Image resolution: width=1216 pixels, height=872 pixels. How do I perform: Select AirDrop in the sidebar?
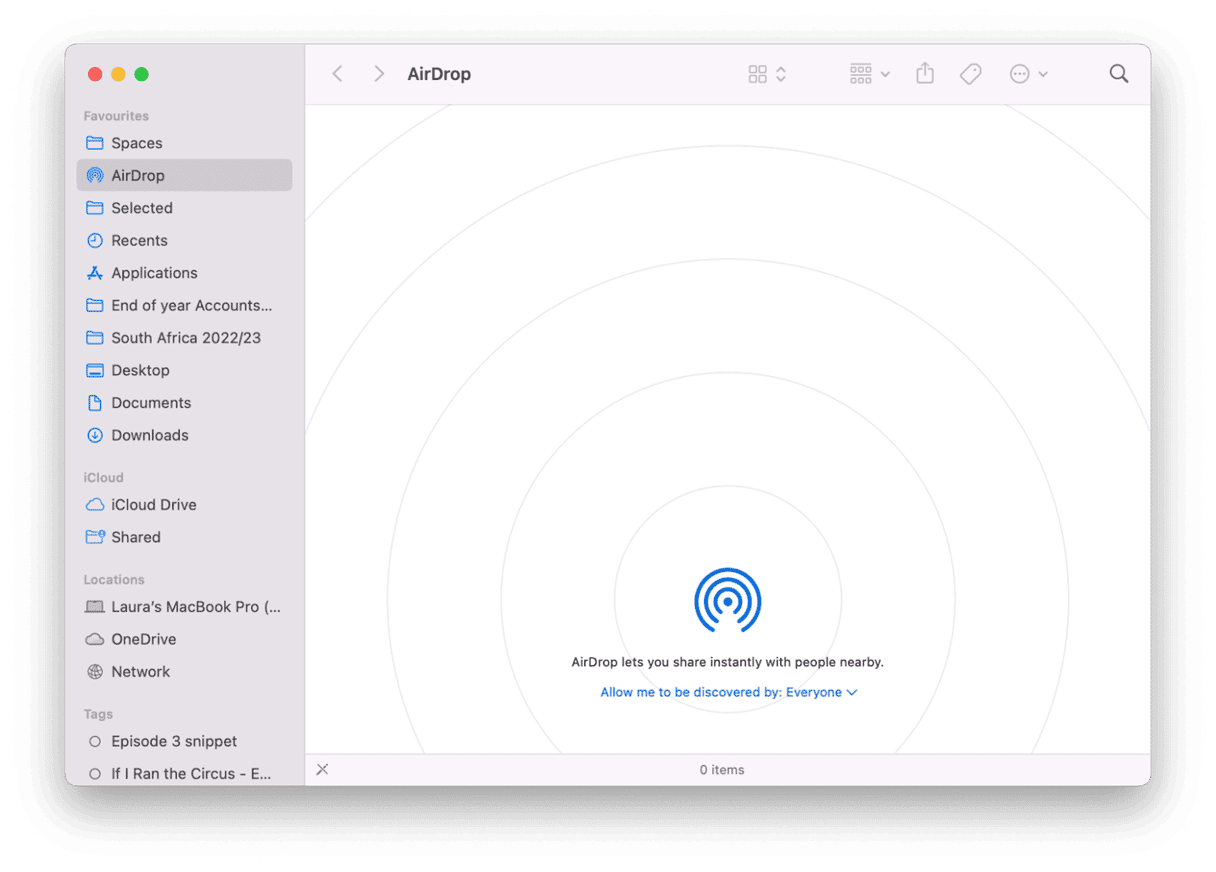140,175
